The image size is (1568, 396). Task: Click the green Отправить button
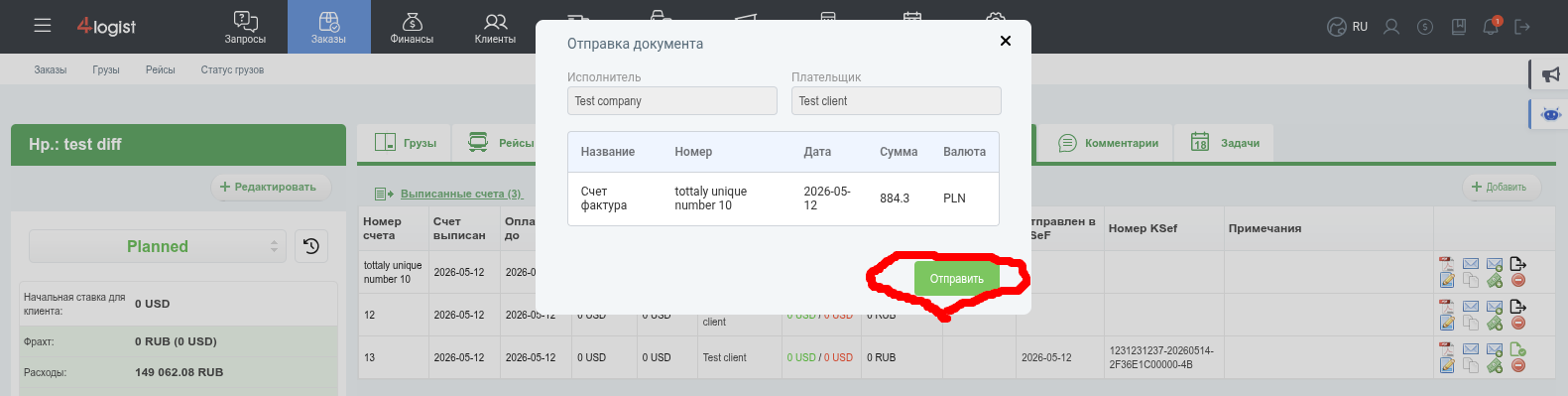tap(956, 279)
